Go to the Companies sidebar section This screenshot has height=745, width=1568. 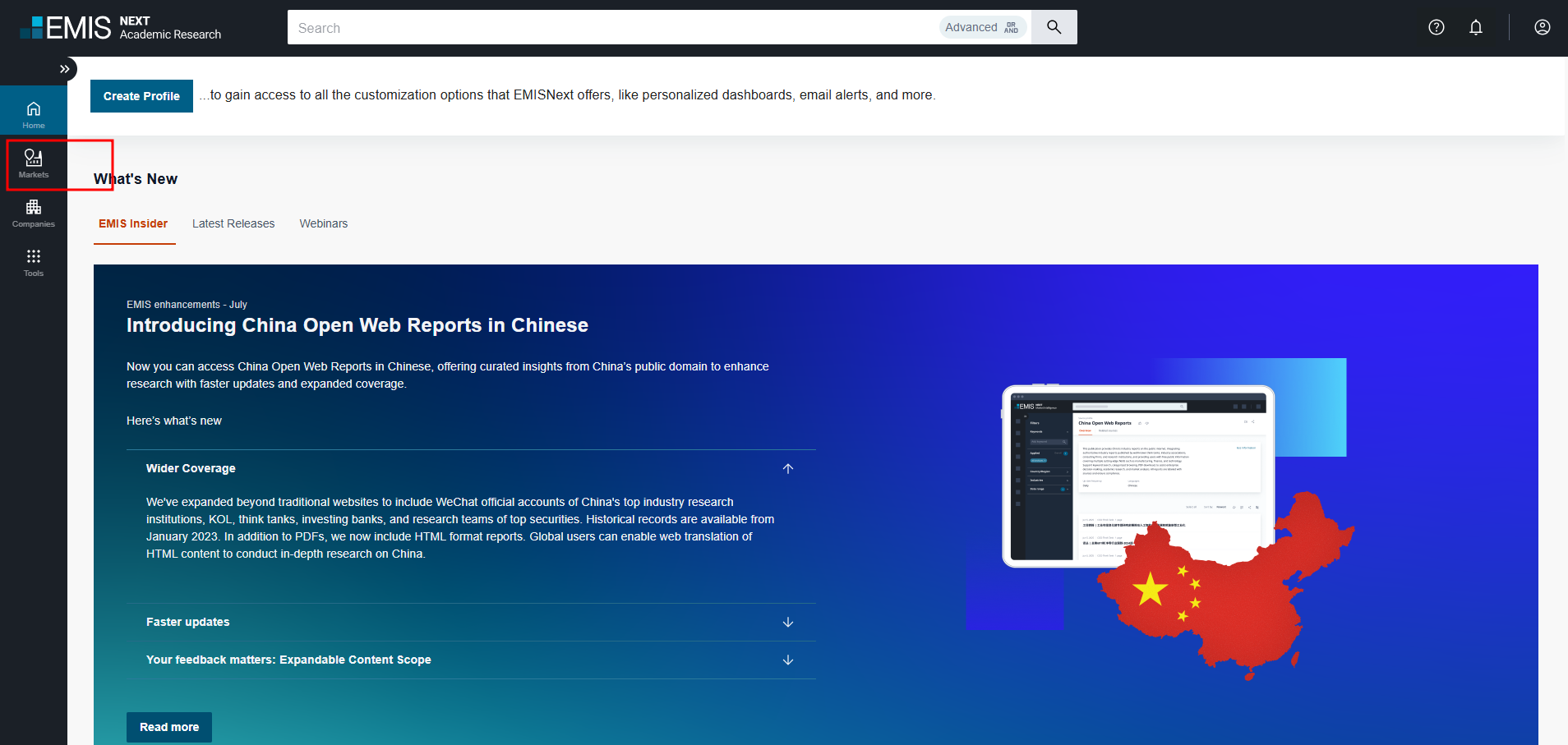coord(34,213)
